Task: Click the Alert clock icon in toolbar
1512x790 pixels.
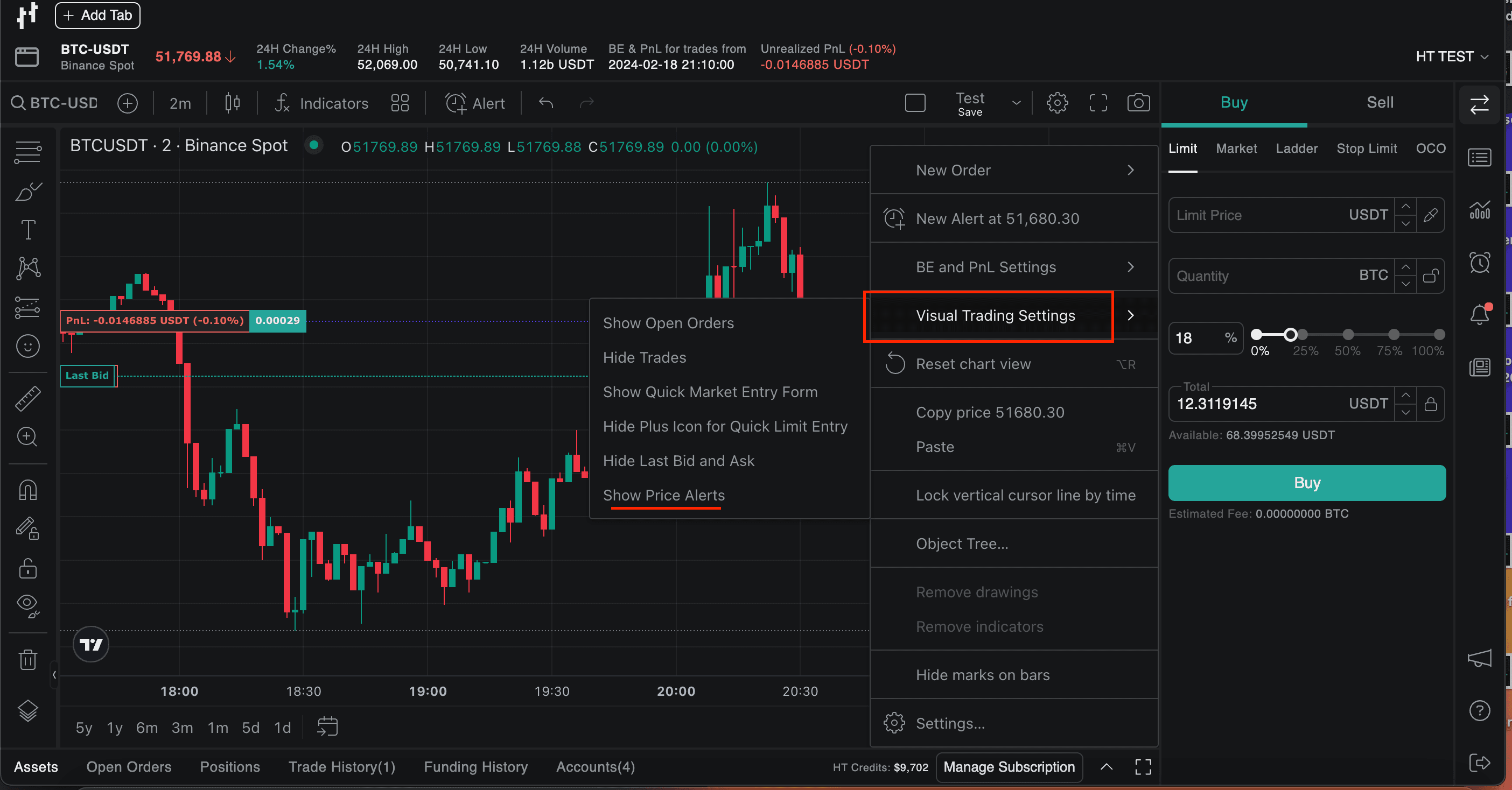Action: click(456, 103)
